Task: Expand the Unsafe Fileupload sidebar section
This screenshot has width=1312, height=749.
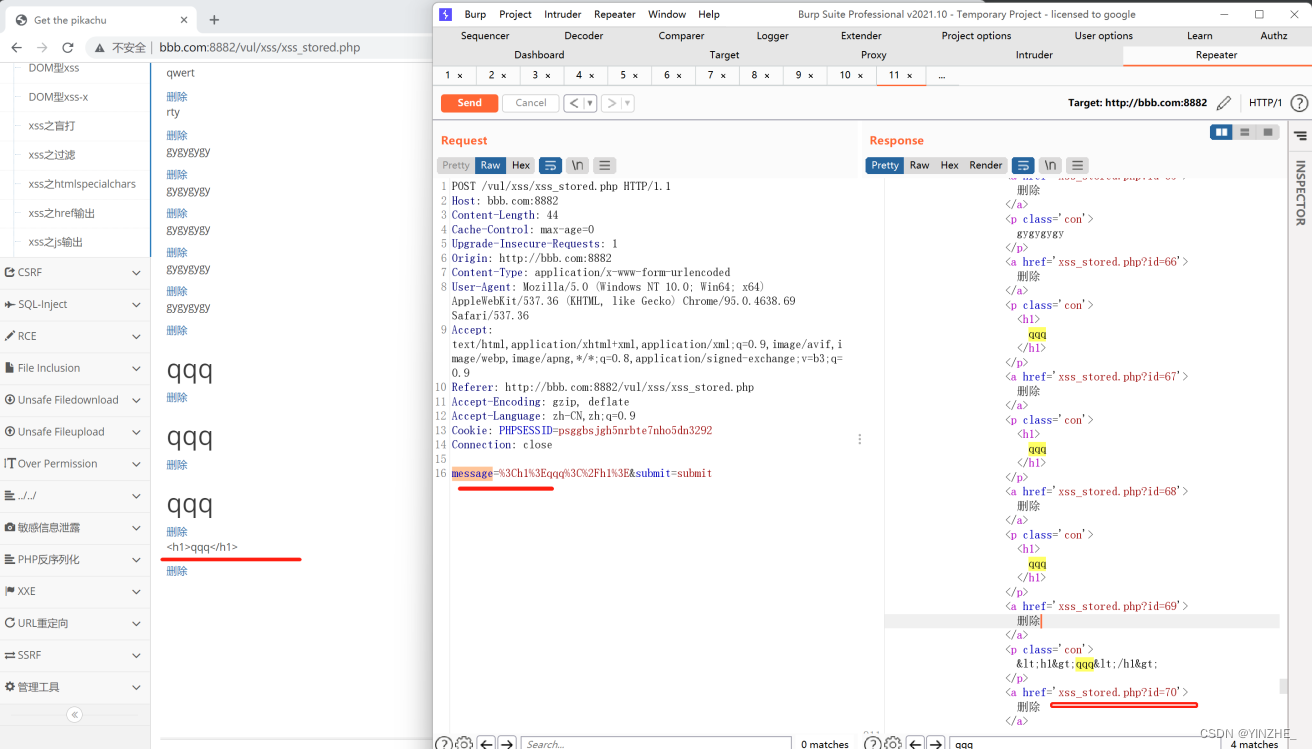Action: pyautogui.click(x=75, y=432)
